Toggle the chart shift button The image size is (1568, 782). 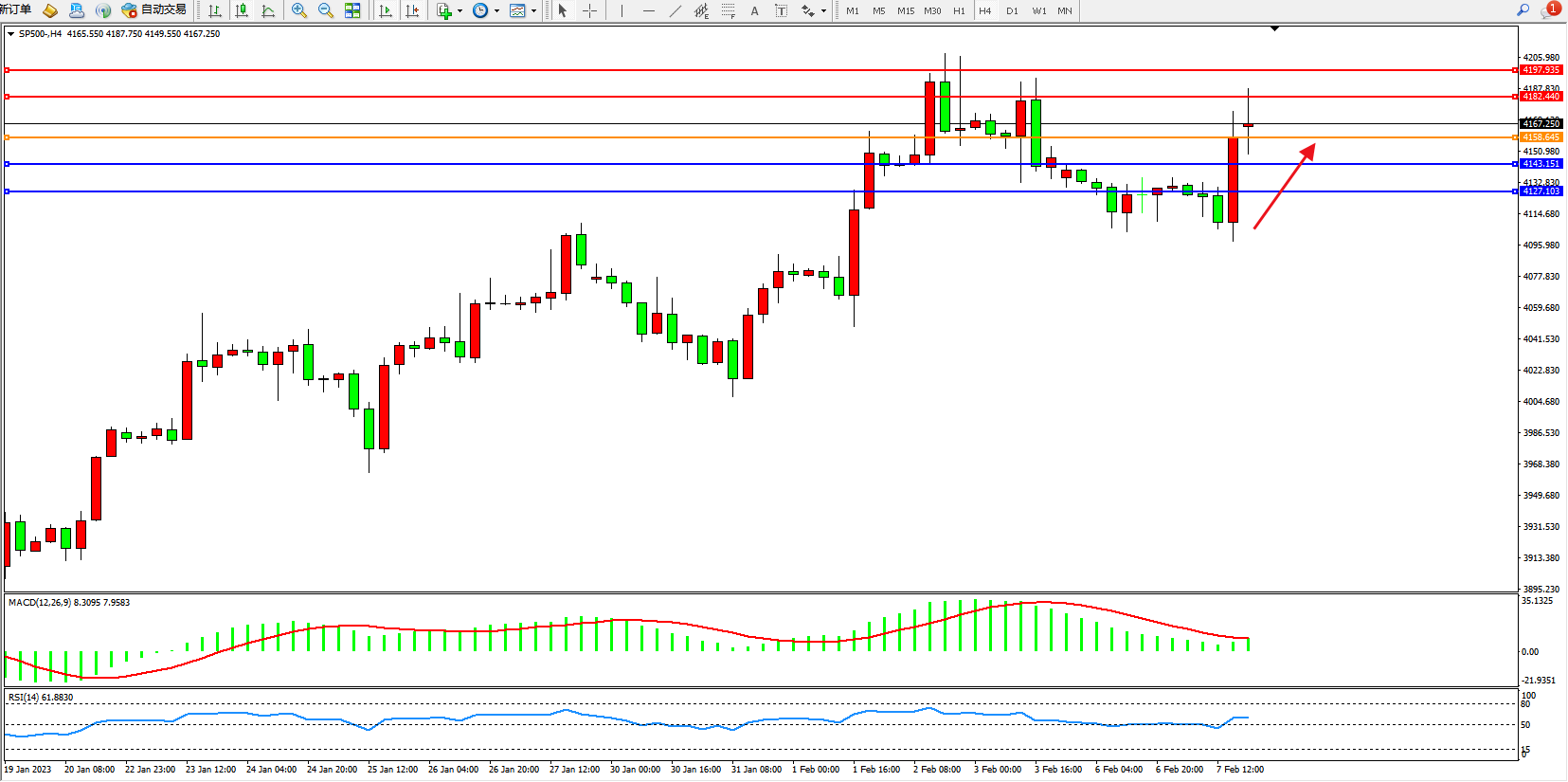pyautogui.click(x=412, y=10)
